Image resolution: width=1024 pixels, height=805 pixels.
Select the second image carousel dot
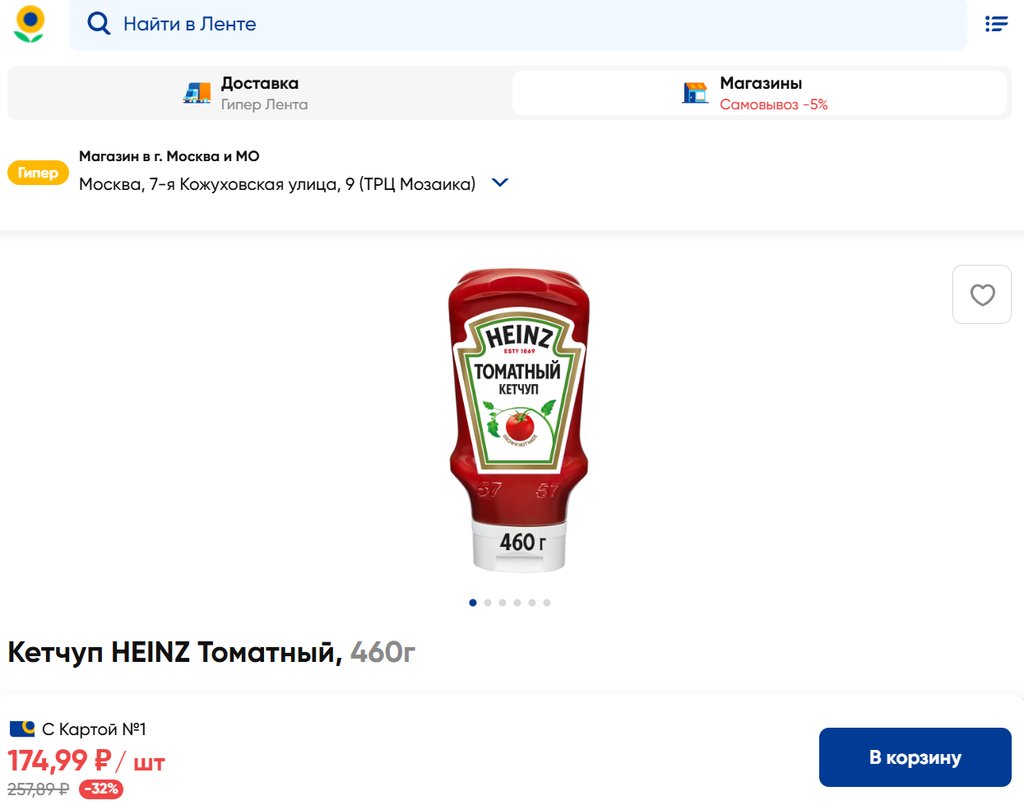[488, 603]
